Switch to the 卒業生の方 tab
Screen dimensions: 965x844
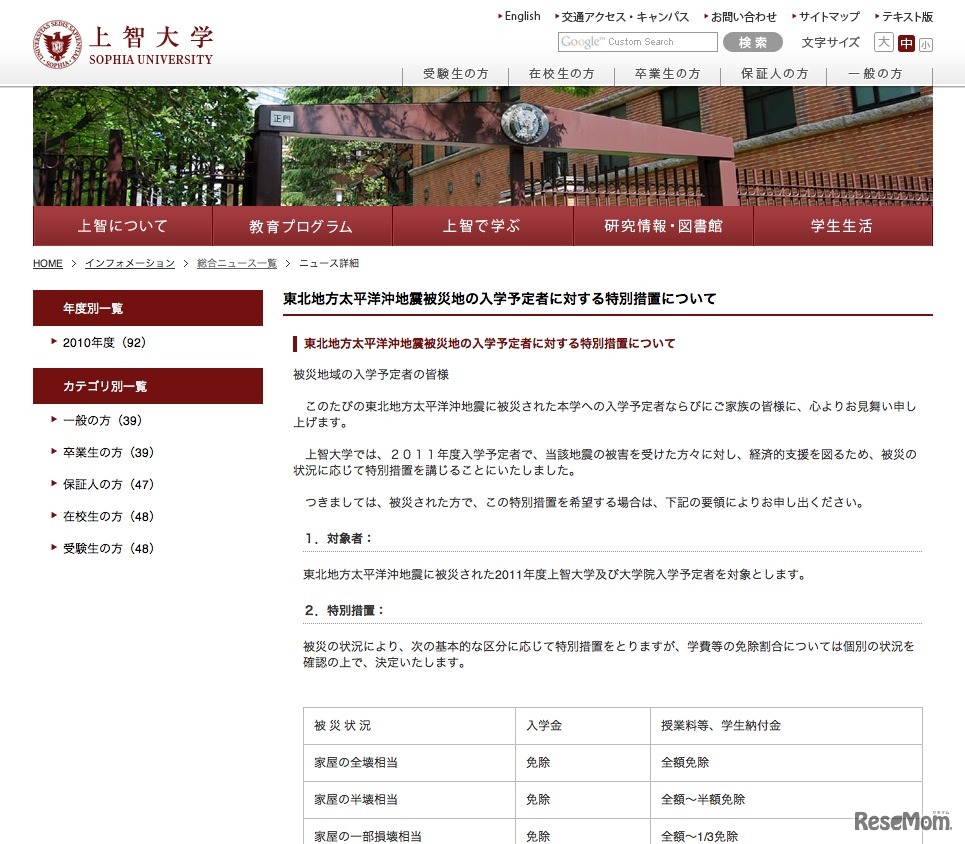(667, 73)
